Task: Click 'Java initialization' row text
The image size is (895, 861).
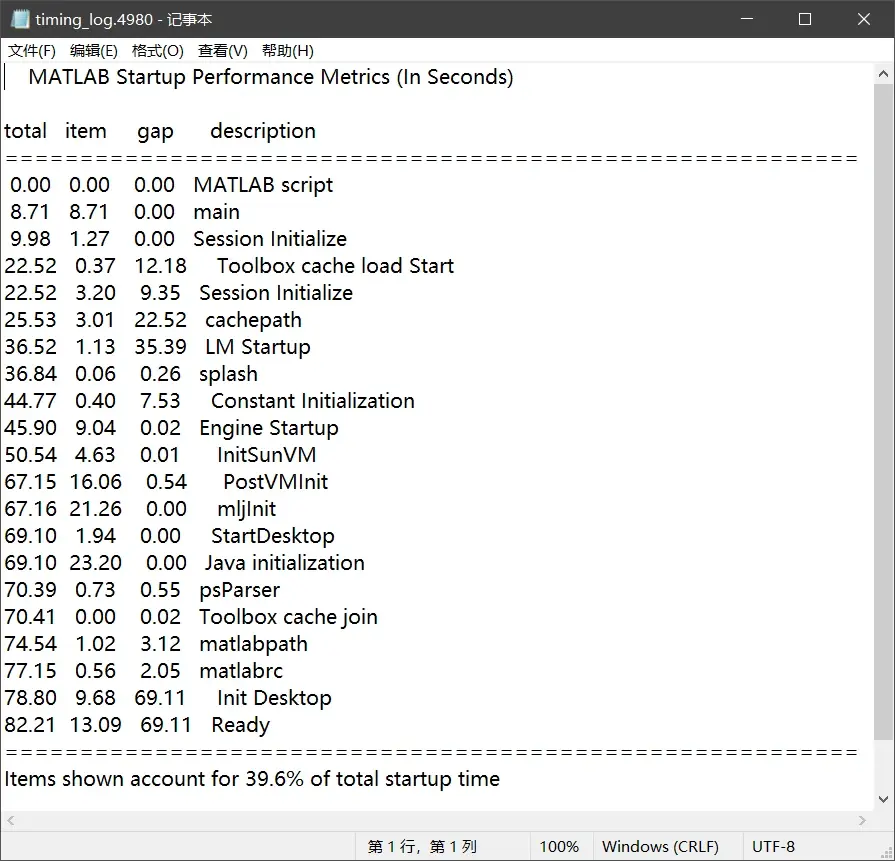Action: [x=285, y=563]
